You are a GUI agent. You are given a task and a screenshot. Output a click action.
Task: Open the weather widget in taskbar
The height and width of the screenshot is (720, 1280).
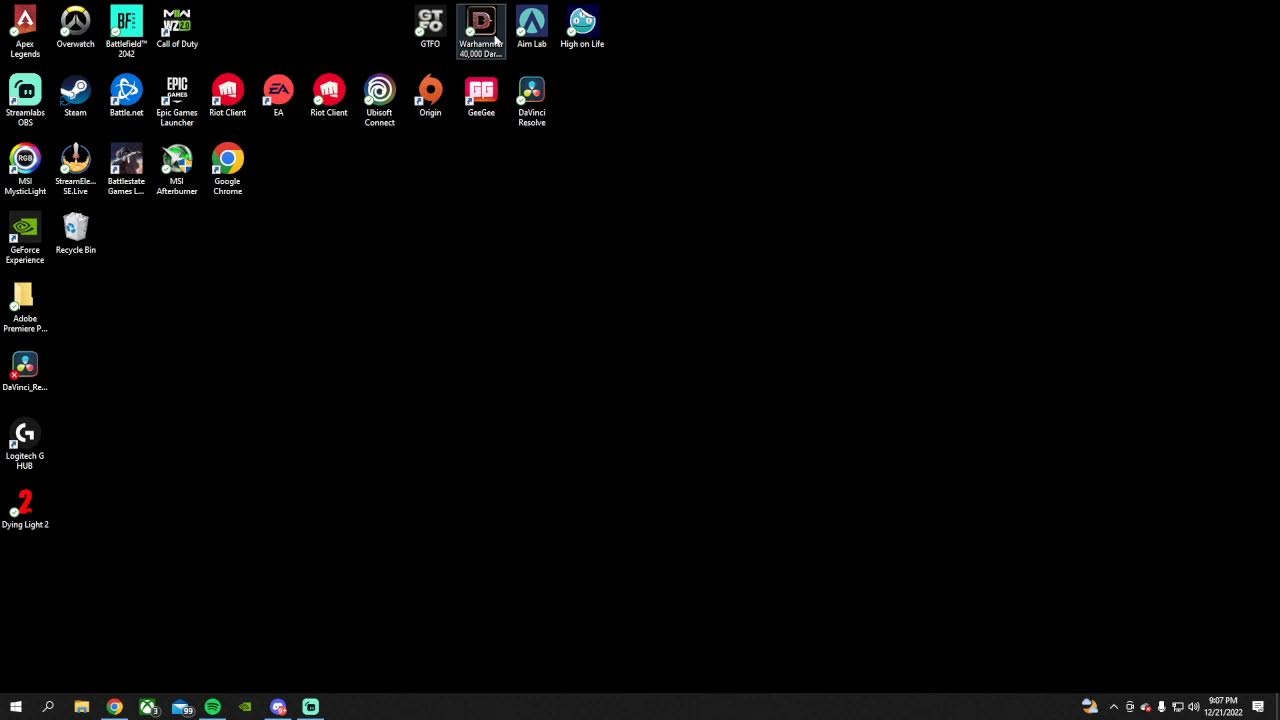pyautogui.click(x=1090, y=707)
